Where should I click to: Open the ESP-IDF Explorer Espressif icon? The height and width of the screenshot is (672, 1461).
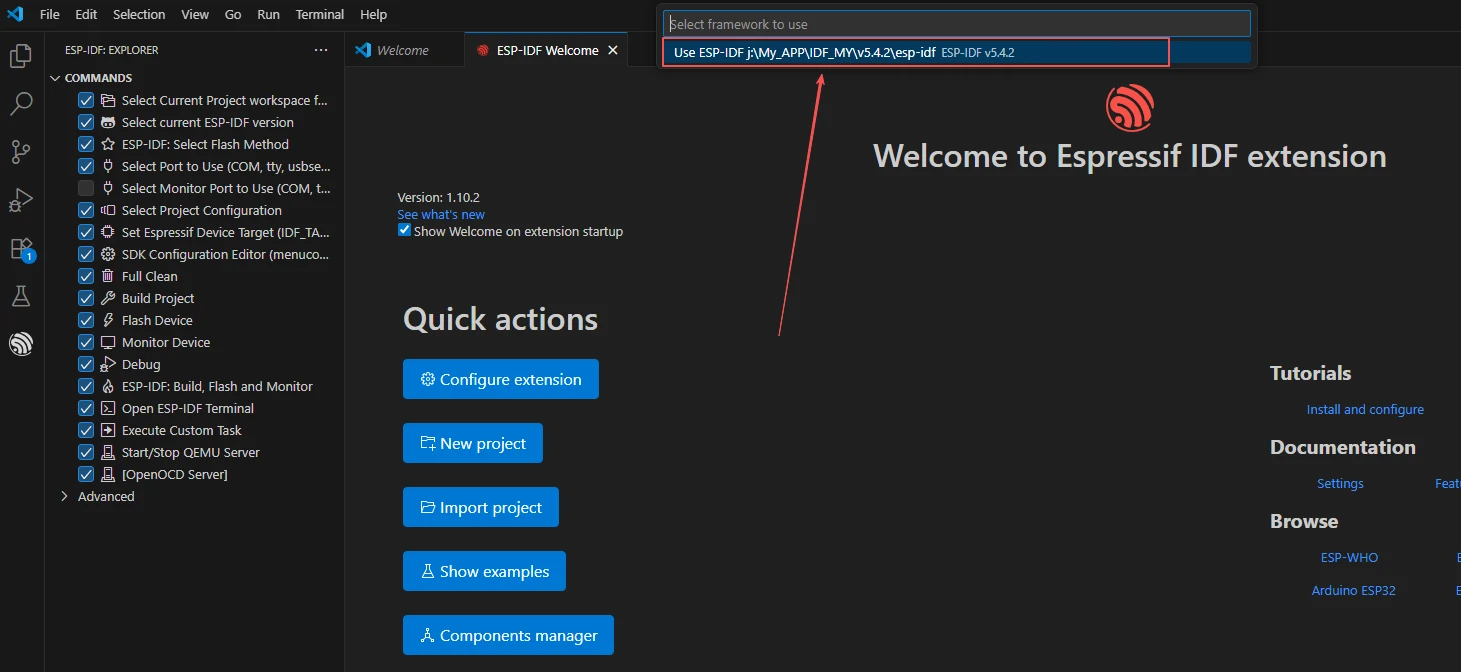(x=21, y=344)
